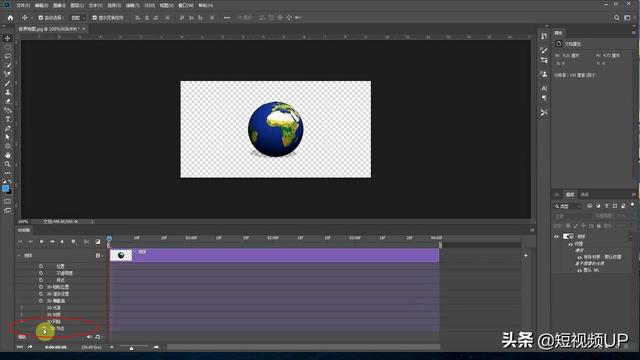Select the Elliptical Marquee tool
Viewport: 640px width, 360px height.
pyautogui.click(x=7, y=47)
